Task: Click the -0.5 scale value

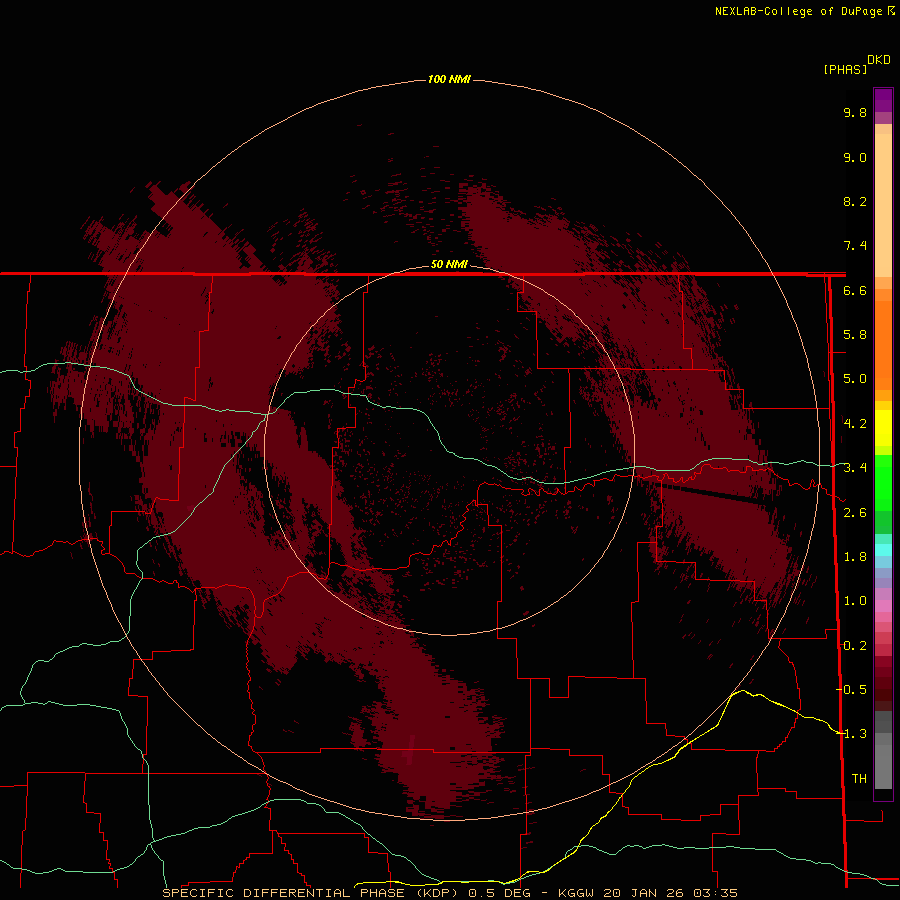Action: point(851,689)
